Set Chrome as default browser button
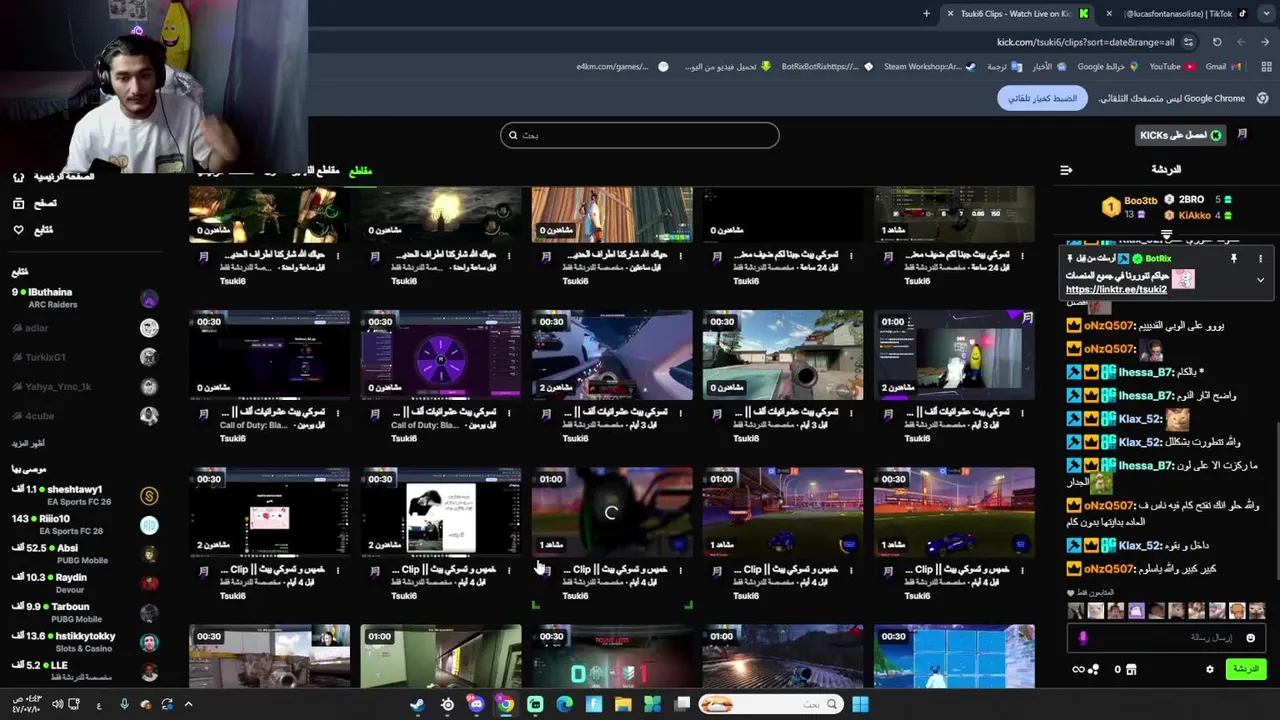1280x720 pixels. coord(1043,98)
